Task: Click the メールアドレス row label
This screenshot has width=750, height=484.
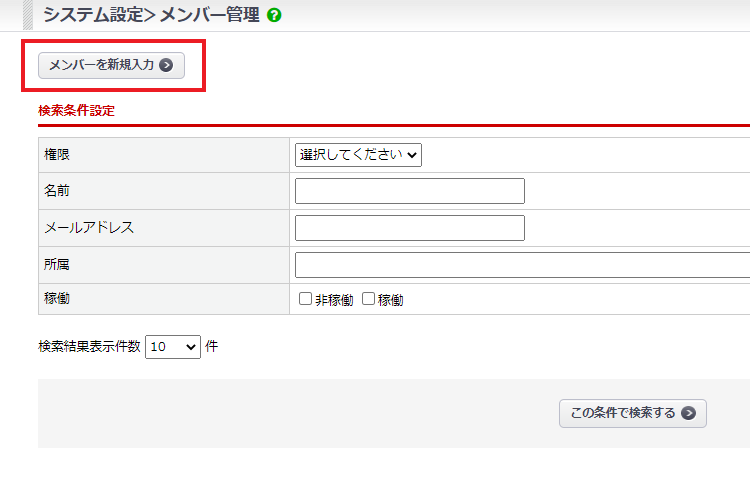Action: 89,228
